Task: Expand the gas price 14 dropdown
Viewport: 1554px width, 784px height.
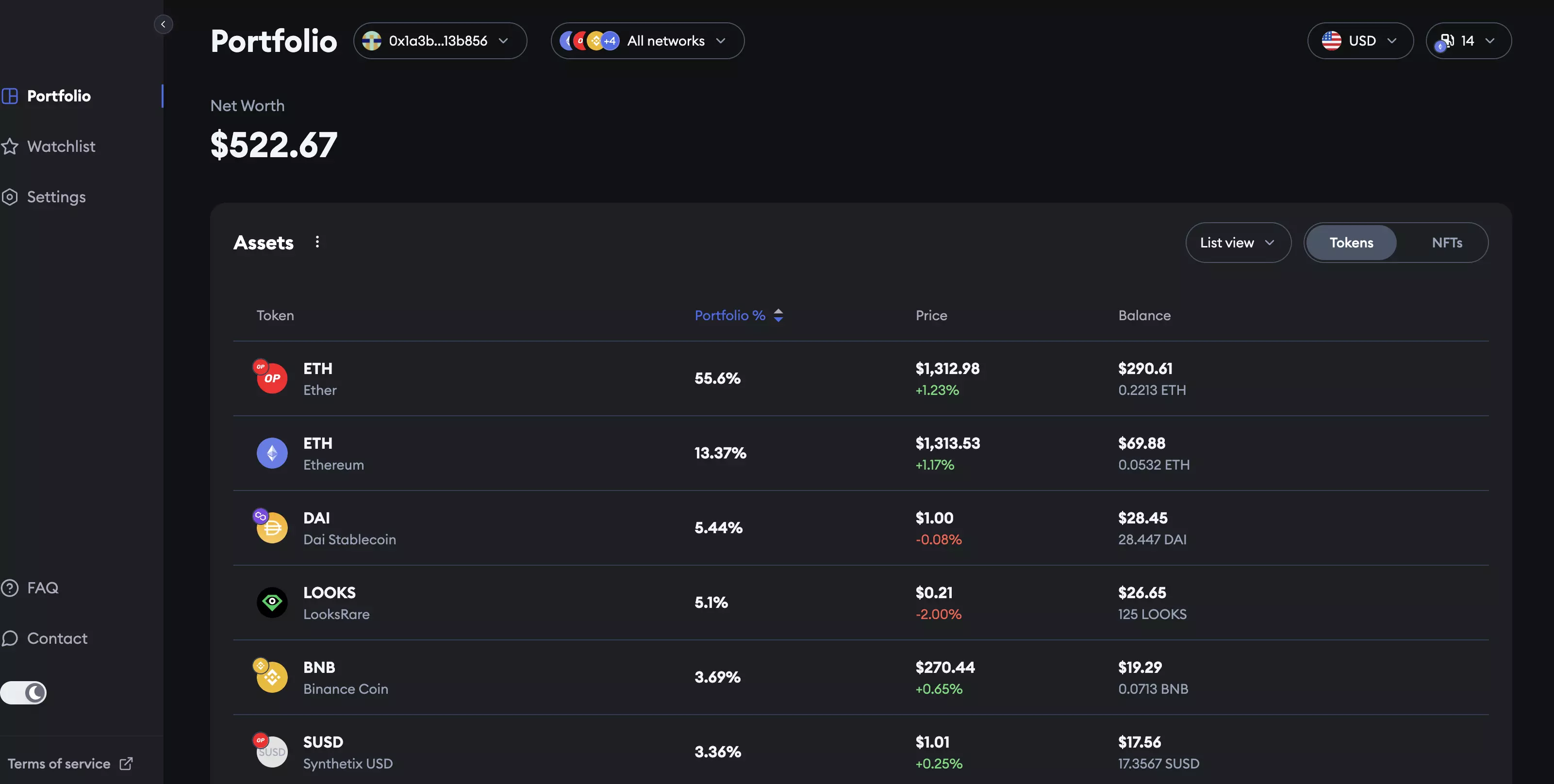Action: click(1468, 41)
